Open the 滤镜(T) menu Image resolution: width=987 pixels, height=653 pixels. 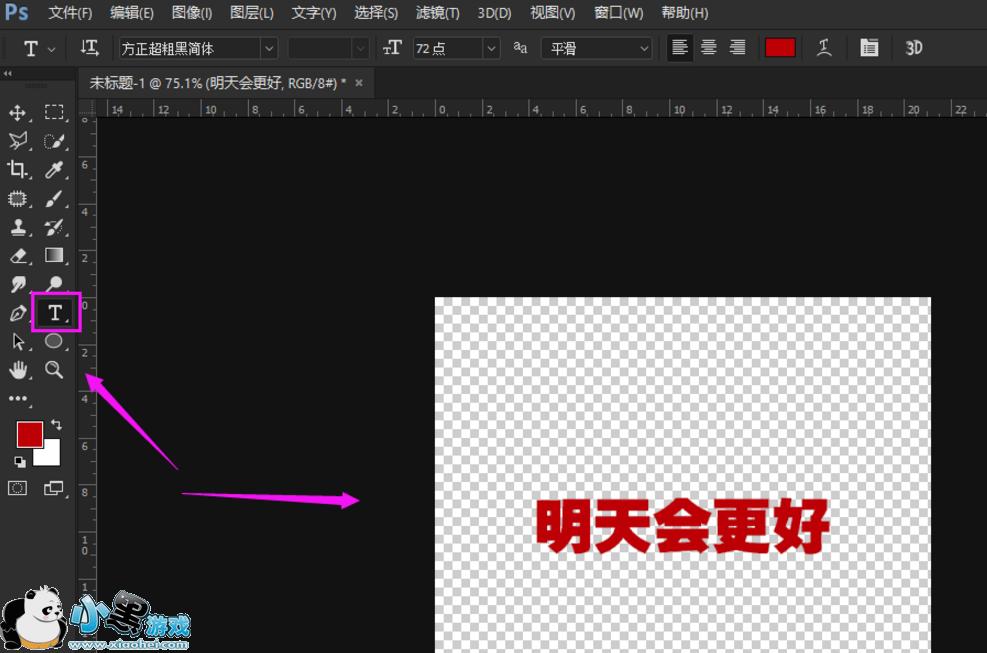437,13
